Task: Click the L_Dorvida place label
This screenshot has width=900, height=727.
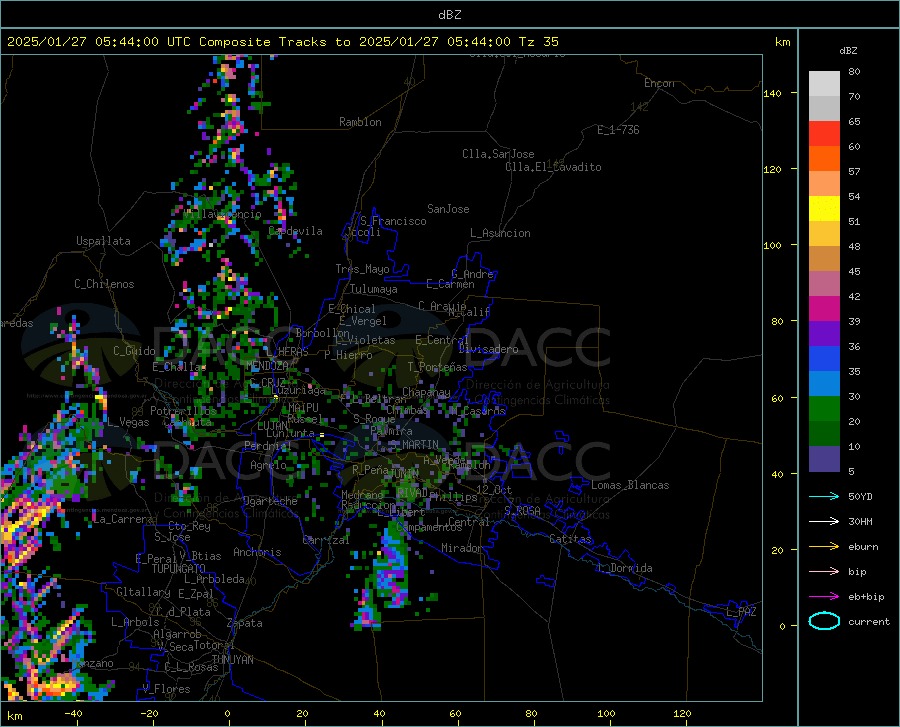Action: [625, 568]
